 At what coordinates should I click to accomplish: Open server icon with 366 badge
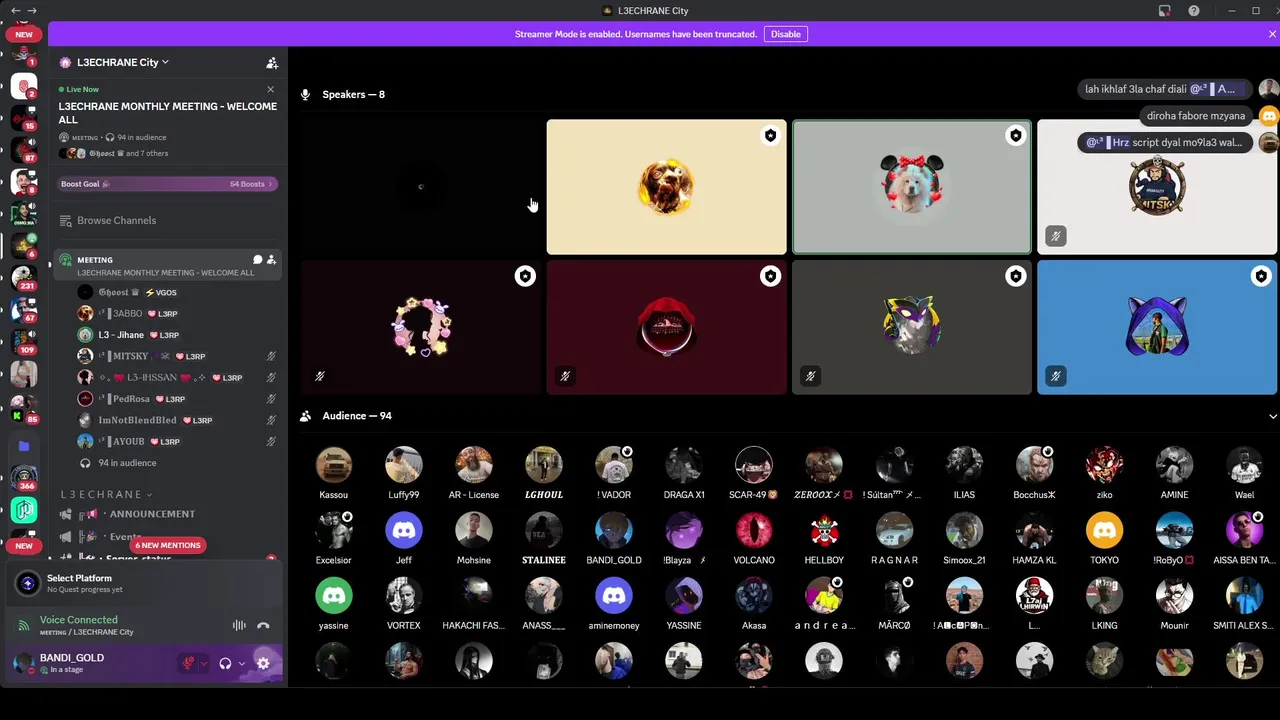tap(24, 478)
